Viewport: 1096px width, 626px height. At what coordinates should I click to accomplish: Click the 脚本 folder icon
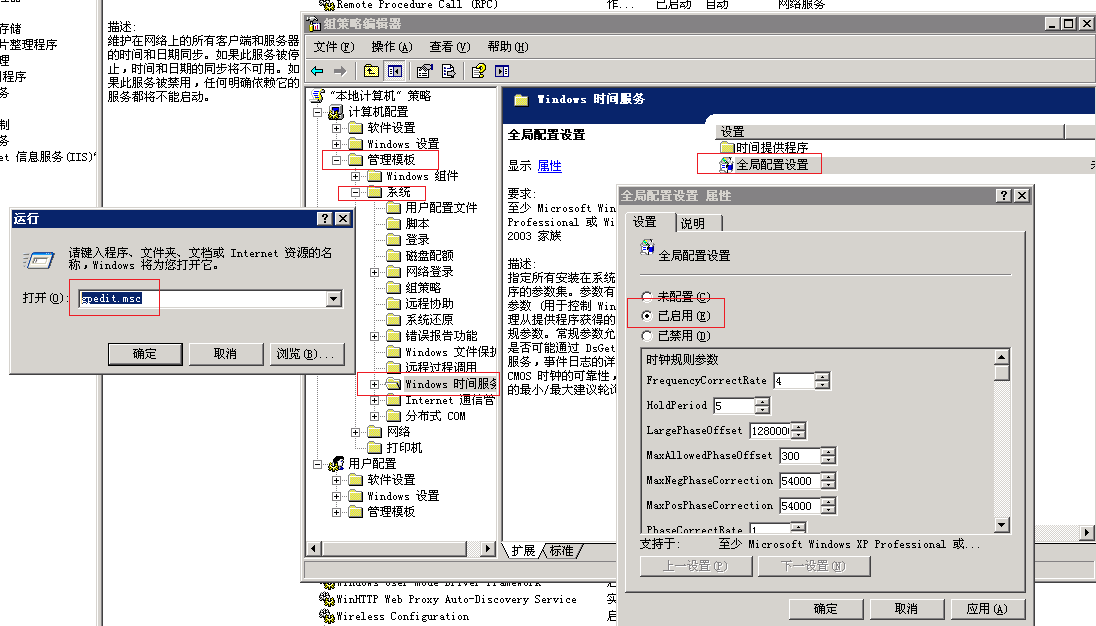pos(394,224)
